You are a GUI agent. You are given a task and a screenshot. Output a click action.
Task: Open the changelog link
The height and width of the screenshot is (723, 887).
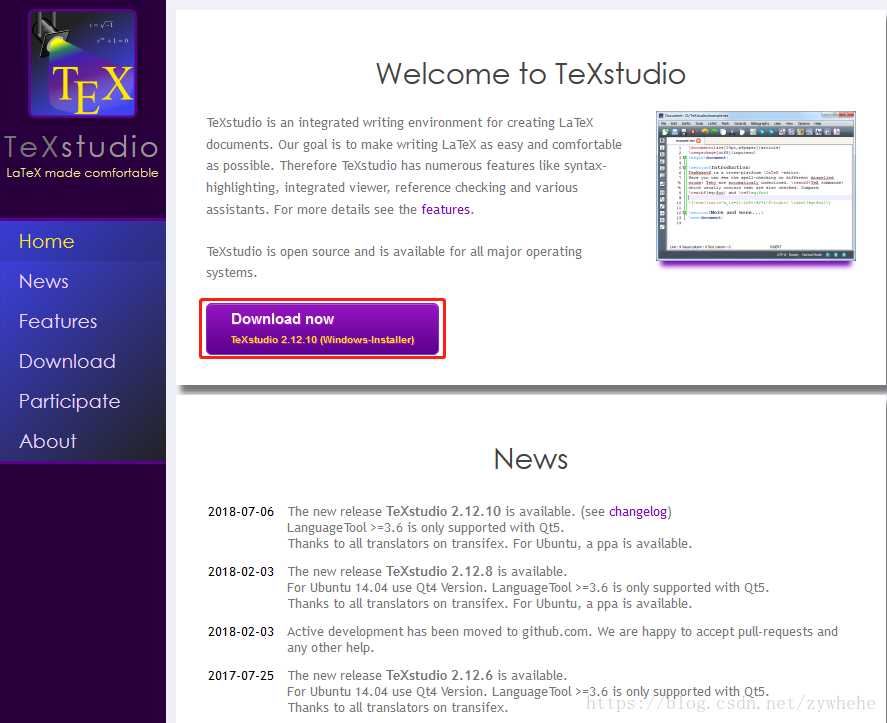(x=638, y=511)
